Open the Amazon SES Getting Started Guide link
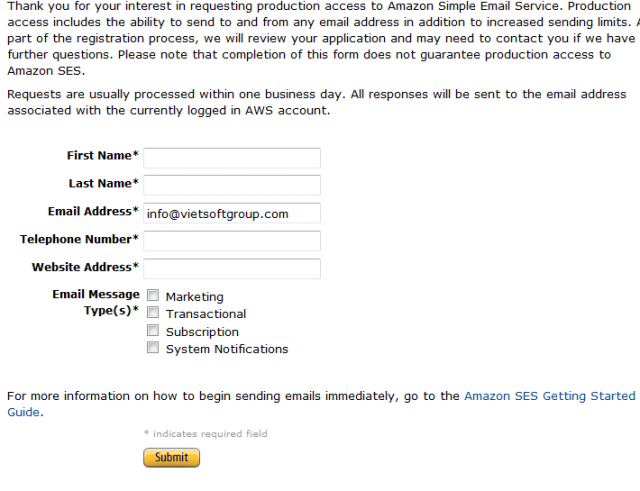640x491 pixels. click(x=549, y=396)
